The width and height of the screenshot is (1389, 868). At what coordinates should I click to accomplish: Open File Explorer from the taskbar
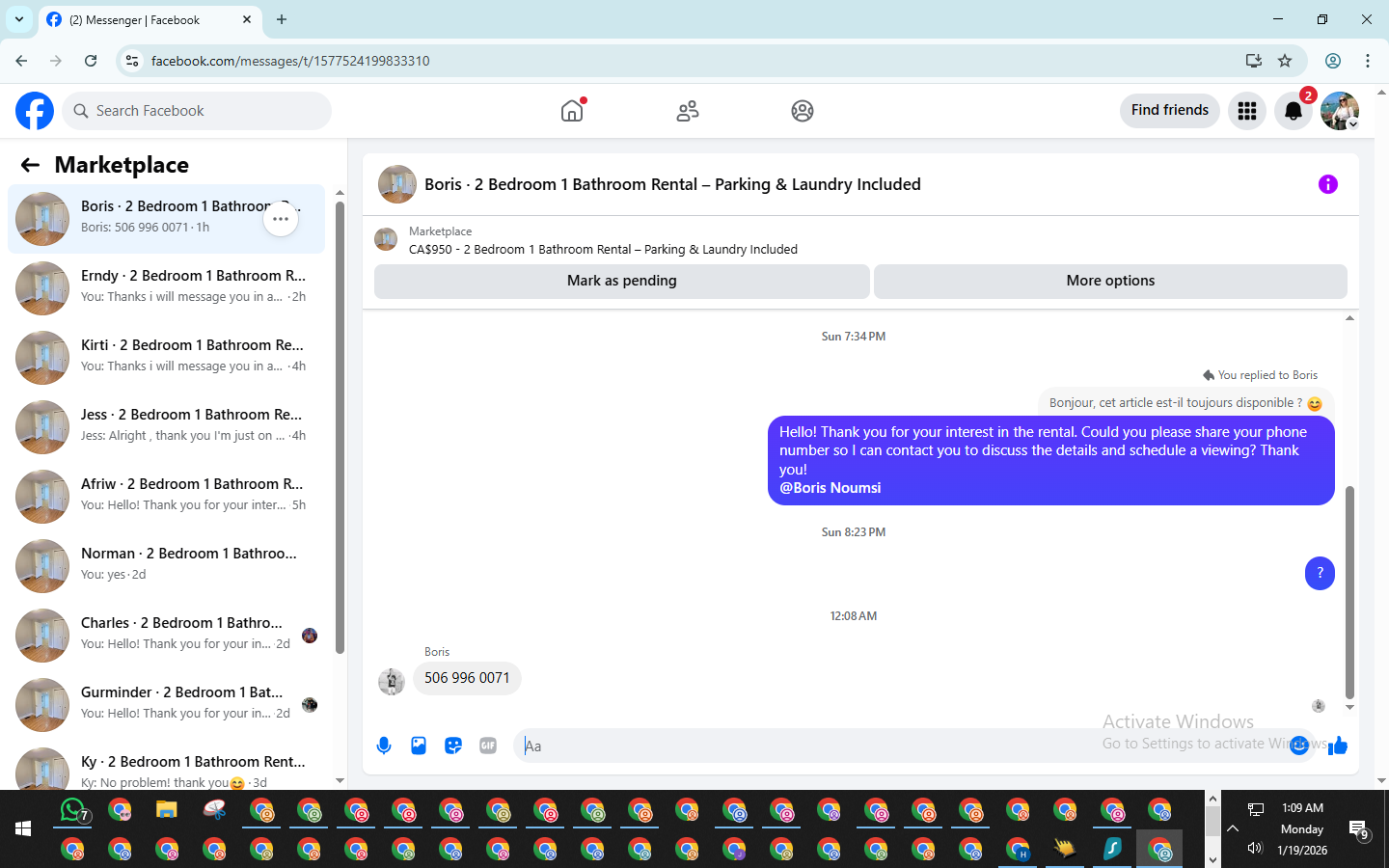click(x=167, y=810)
